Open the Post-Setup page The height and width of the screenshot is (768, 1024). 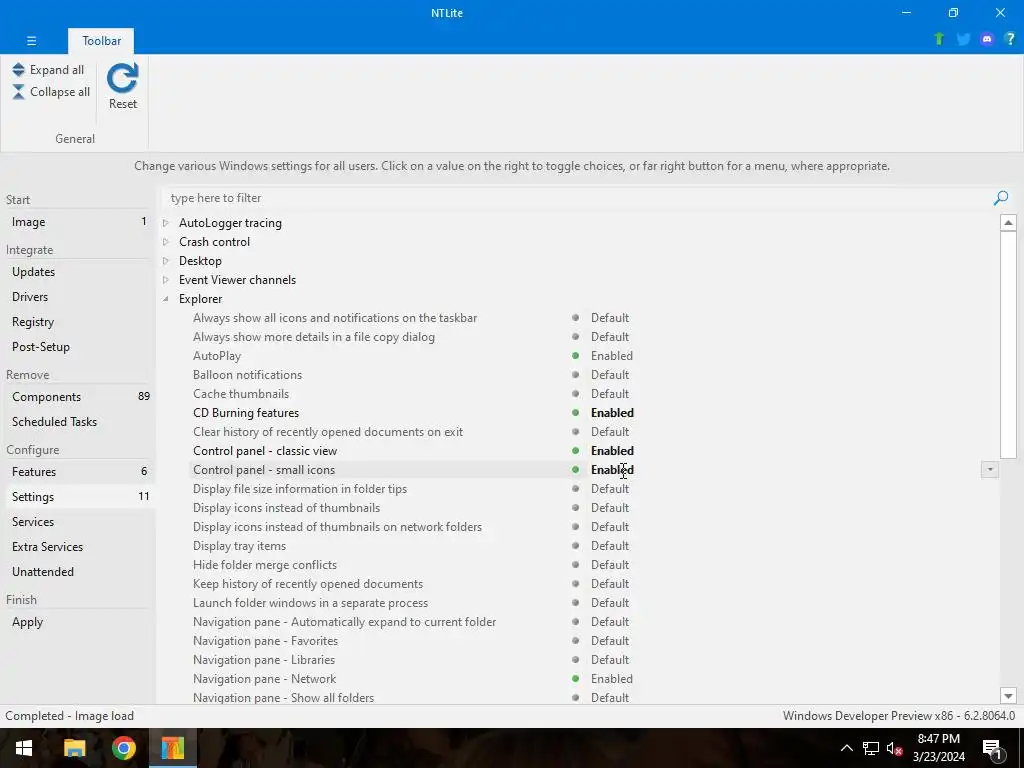[79, 347]
